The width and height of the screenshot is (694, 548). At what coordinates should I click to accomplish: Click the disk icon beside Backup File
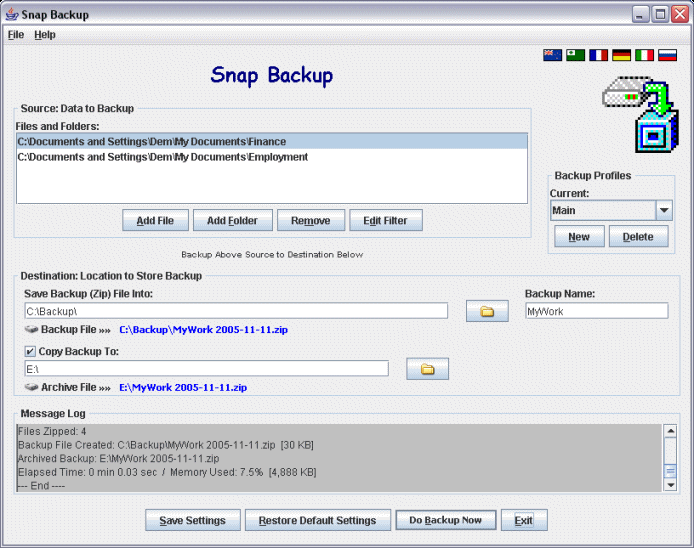31,329
